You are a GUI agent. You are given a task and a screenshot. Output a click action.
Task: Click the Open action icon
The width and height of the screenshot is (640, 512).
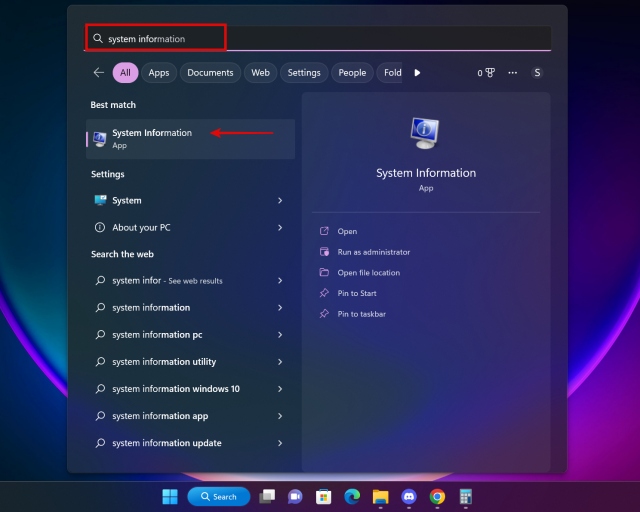pyautogui.click(x=324, y=231)
